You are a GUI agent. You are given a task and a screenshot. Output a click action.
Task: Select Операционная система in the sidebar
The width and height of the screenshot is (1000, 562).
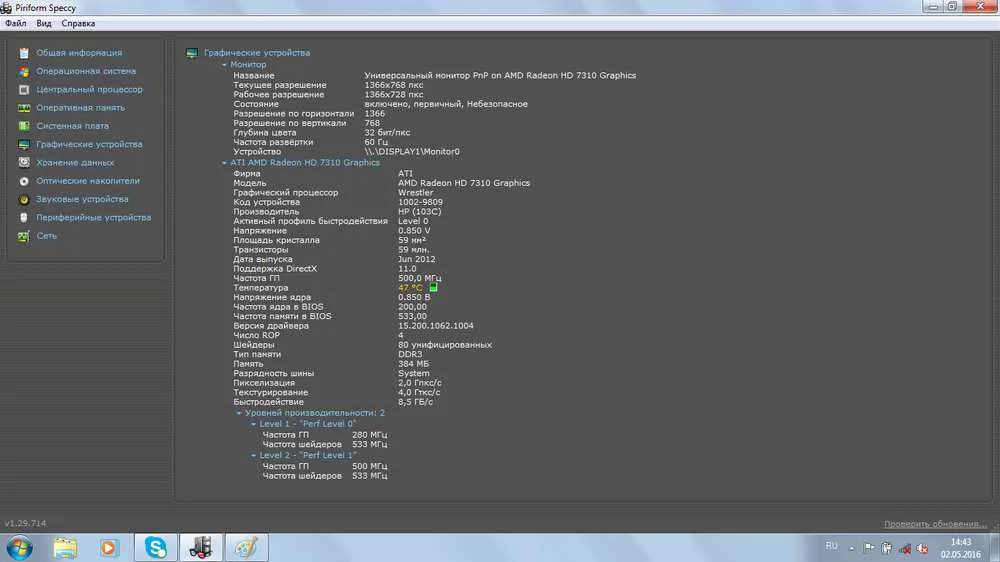(86, 71)
